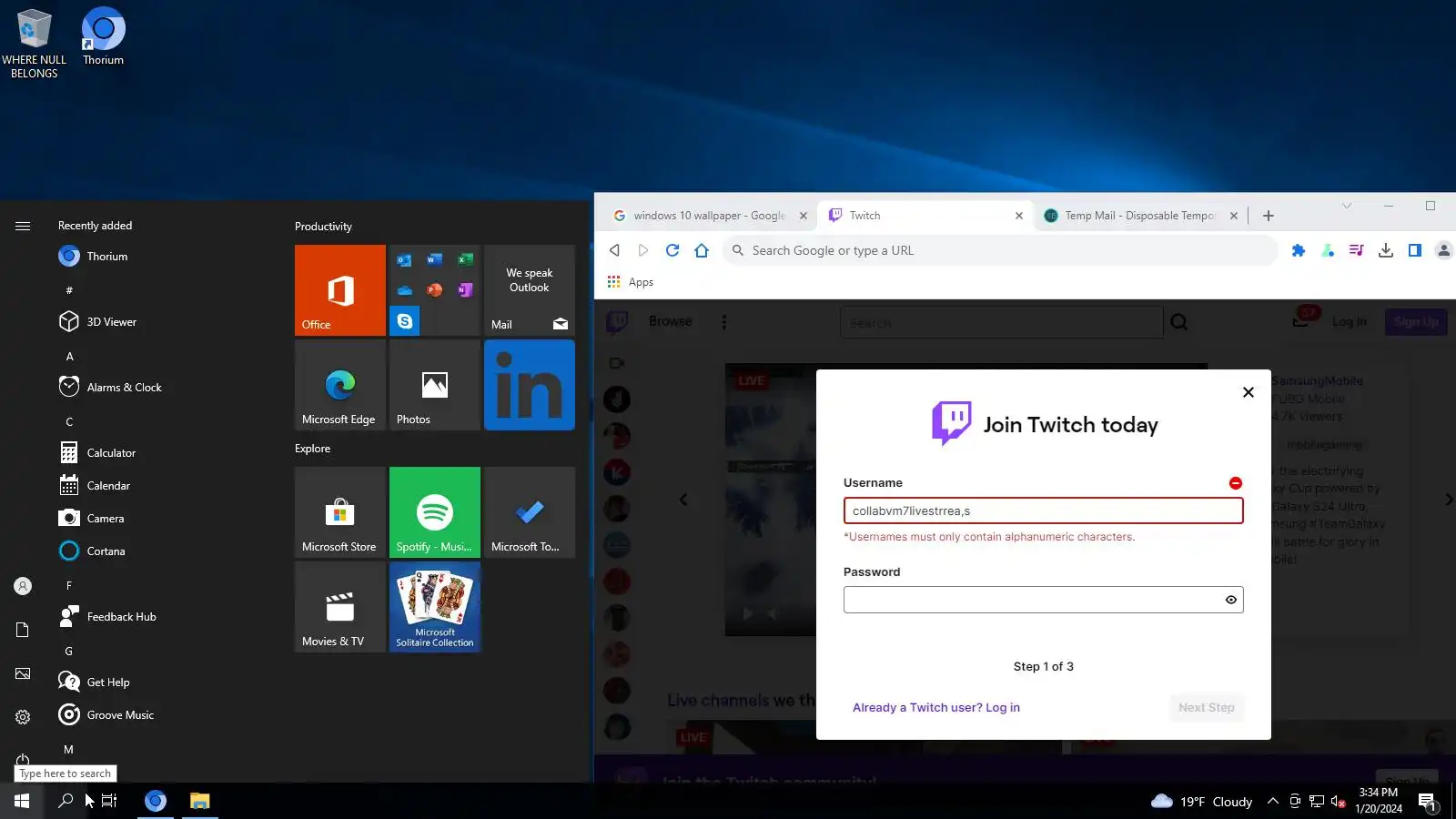Open a new browser tab
The image size is (1456, 819).
point(1269,216)
